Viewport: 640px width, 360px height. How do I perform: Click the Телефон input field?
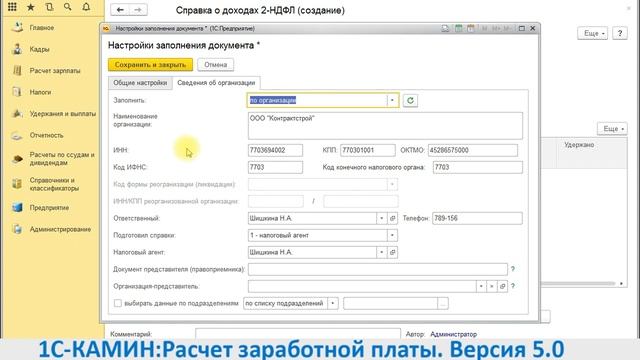pyautogui.click(x=477, y=218)
